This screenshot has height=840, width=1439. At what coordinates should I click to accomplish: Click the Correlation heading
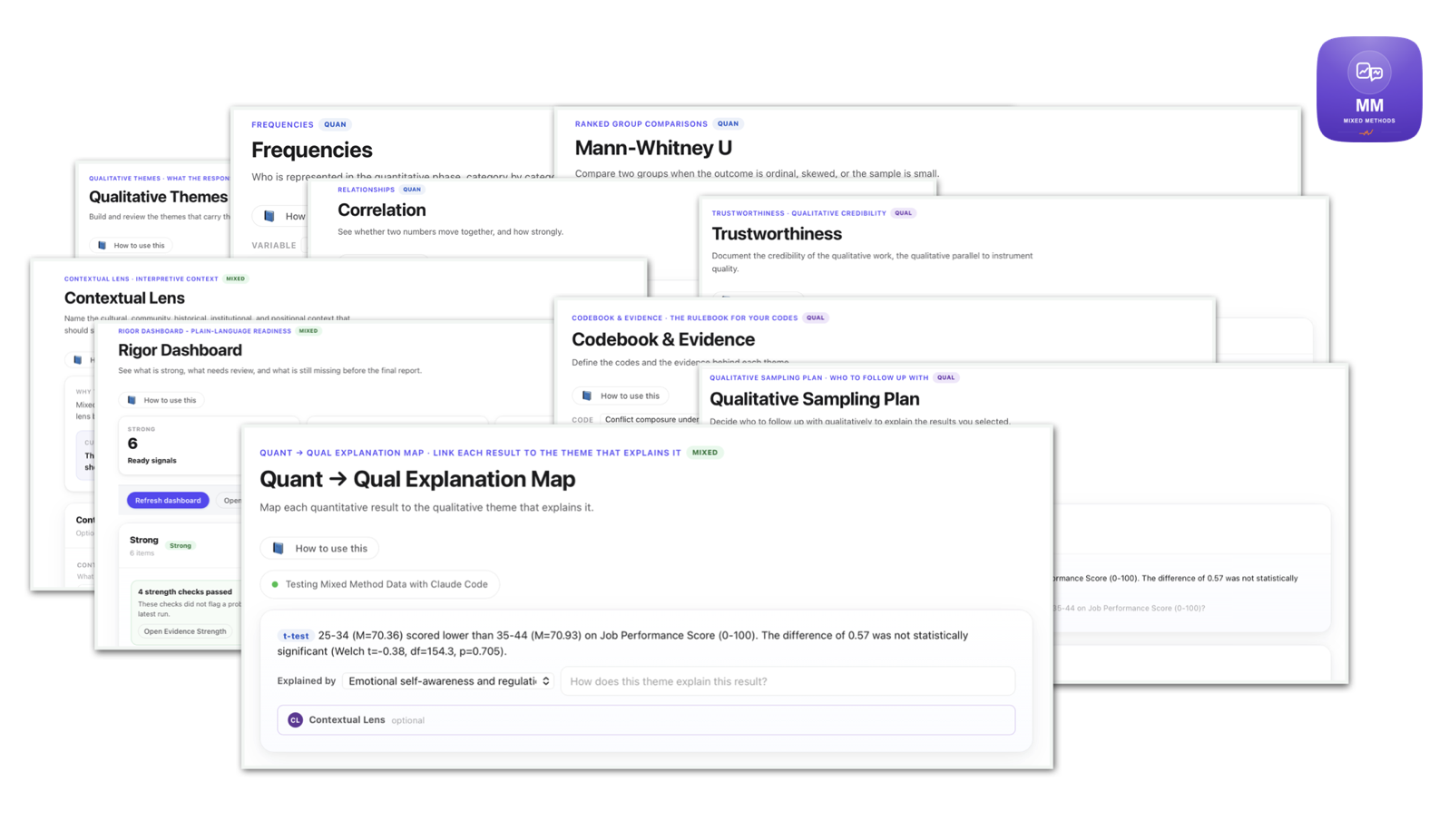point(381,210)
